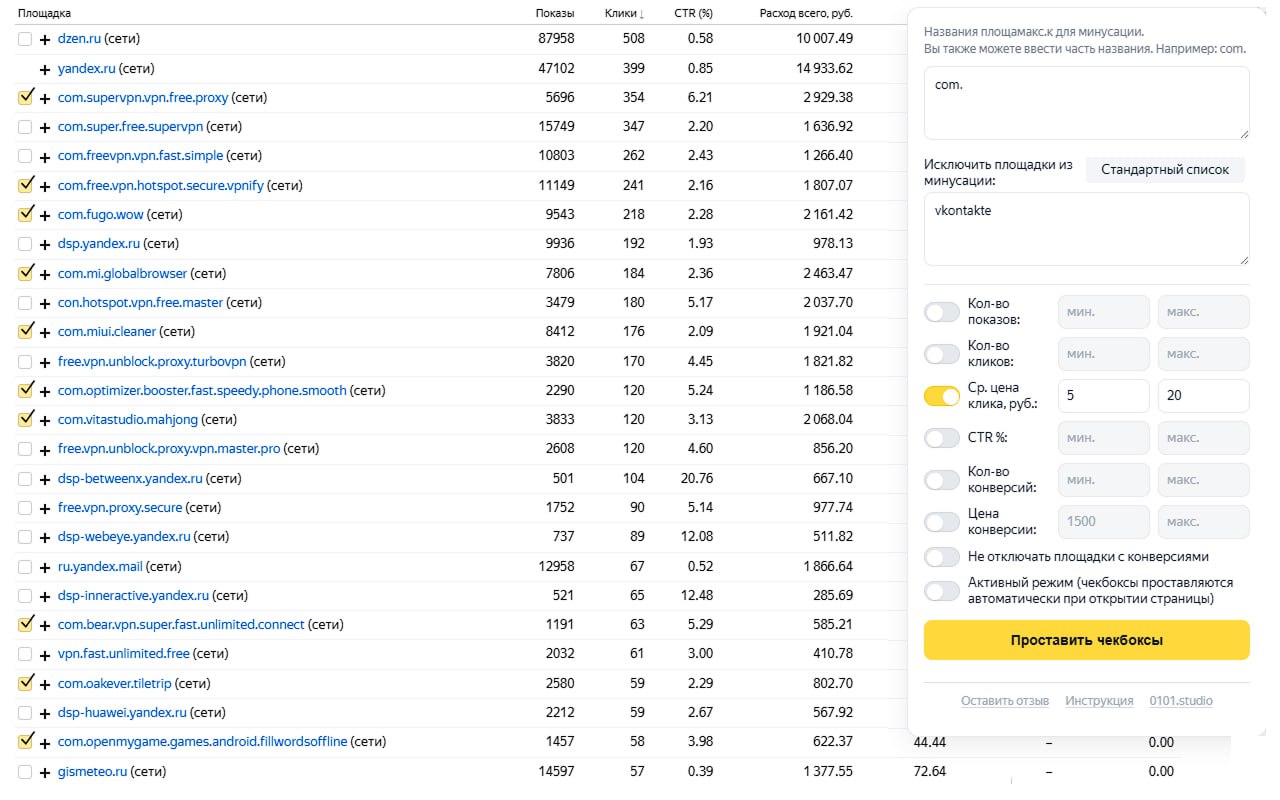Enable Не отключать площадки с конверсиями

[942, 557]
